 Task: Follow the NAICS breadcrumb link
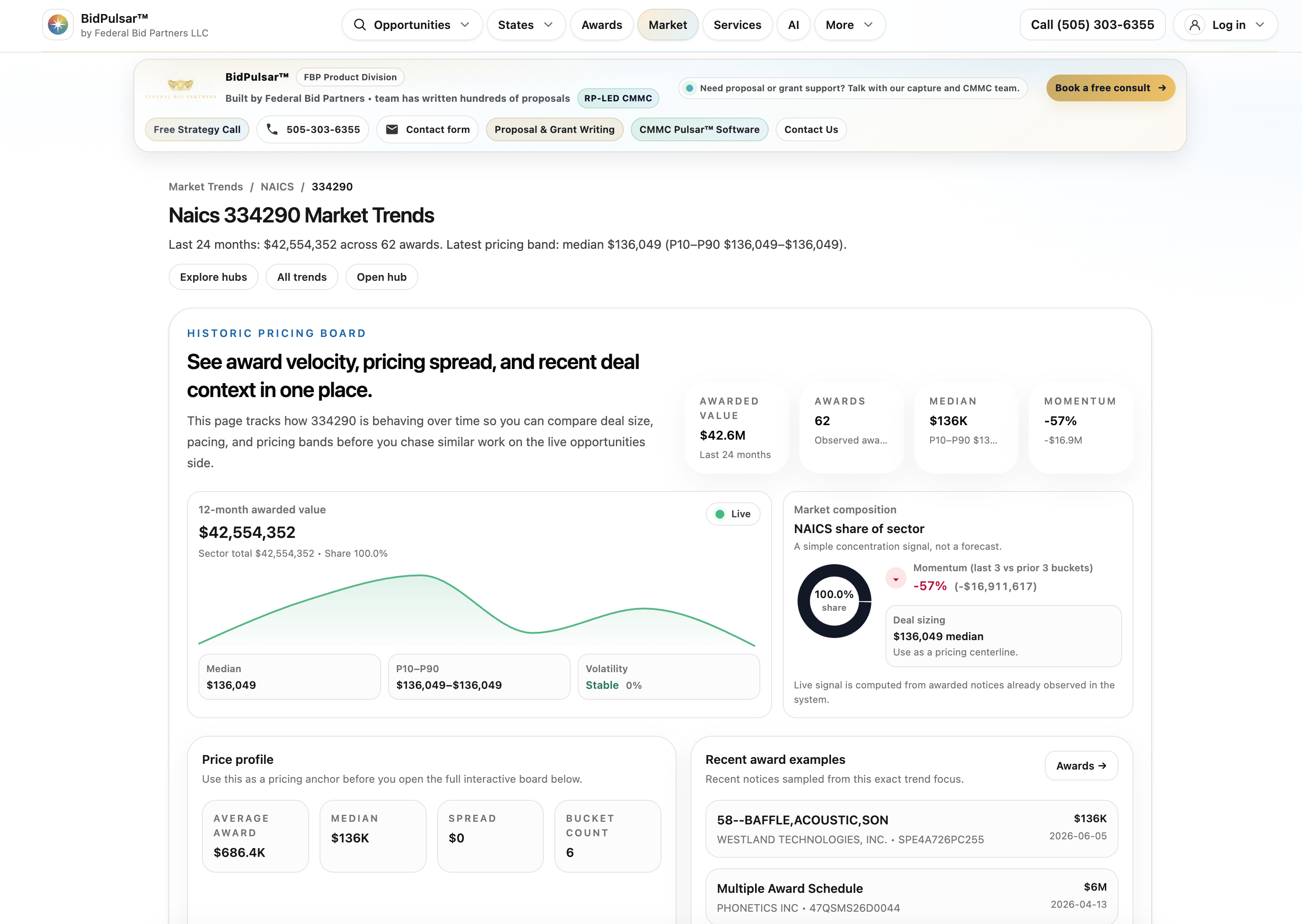pos(277,186)
